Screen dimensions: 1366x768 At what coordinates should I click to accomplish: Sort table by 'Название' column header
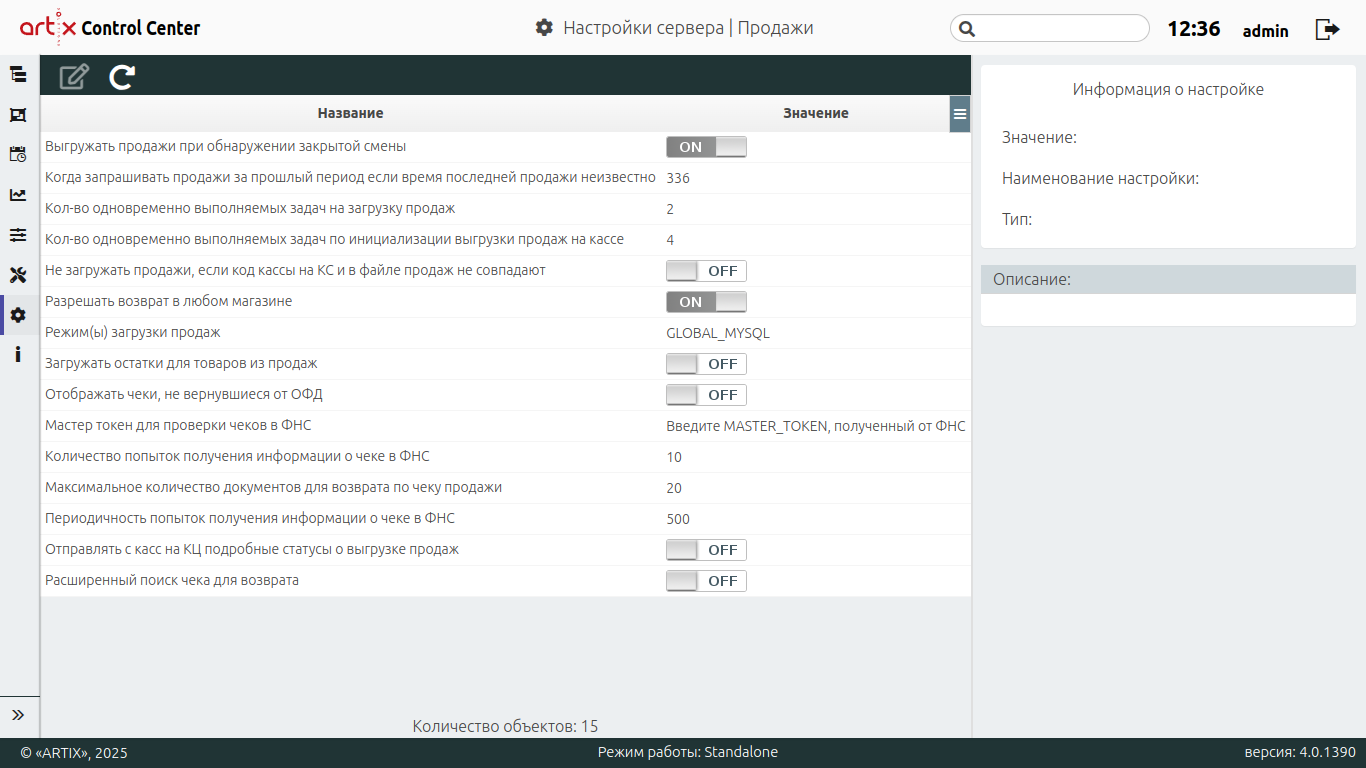pyautogui.click(x=350, y=114)
